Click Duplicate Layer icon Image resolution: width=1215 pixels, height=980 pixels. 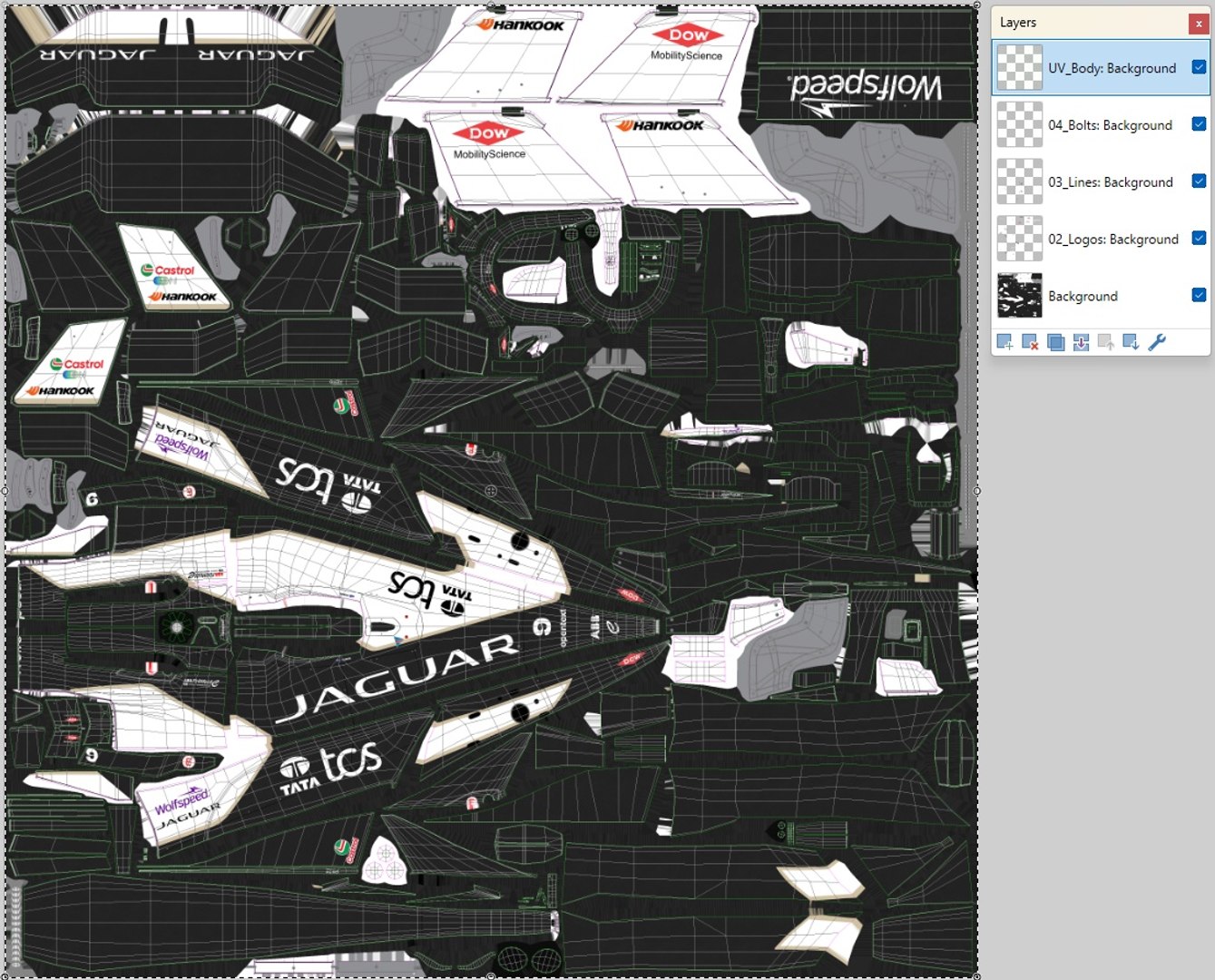(x=1055, y=342)
